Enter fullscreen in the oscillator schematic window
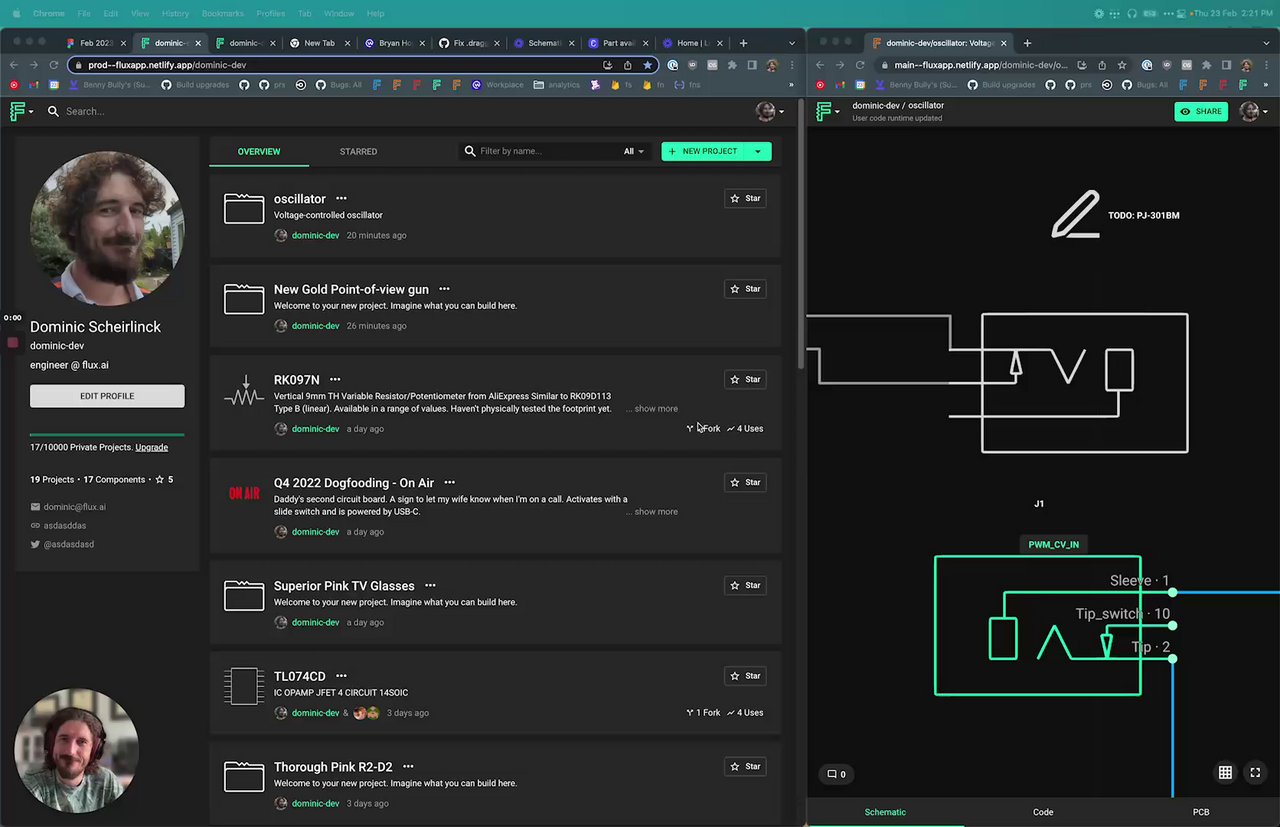The height and width of the screenshot is (827, 1280). (1255, 773)
